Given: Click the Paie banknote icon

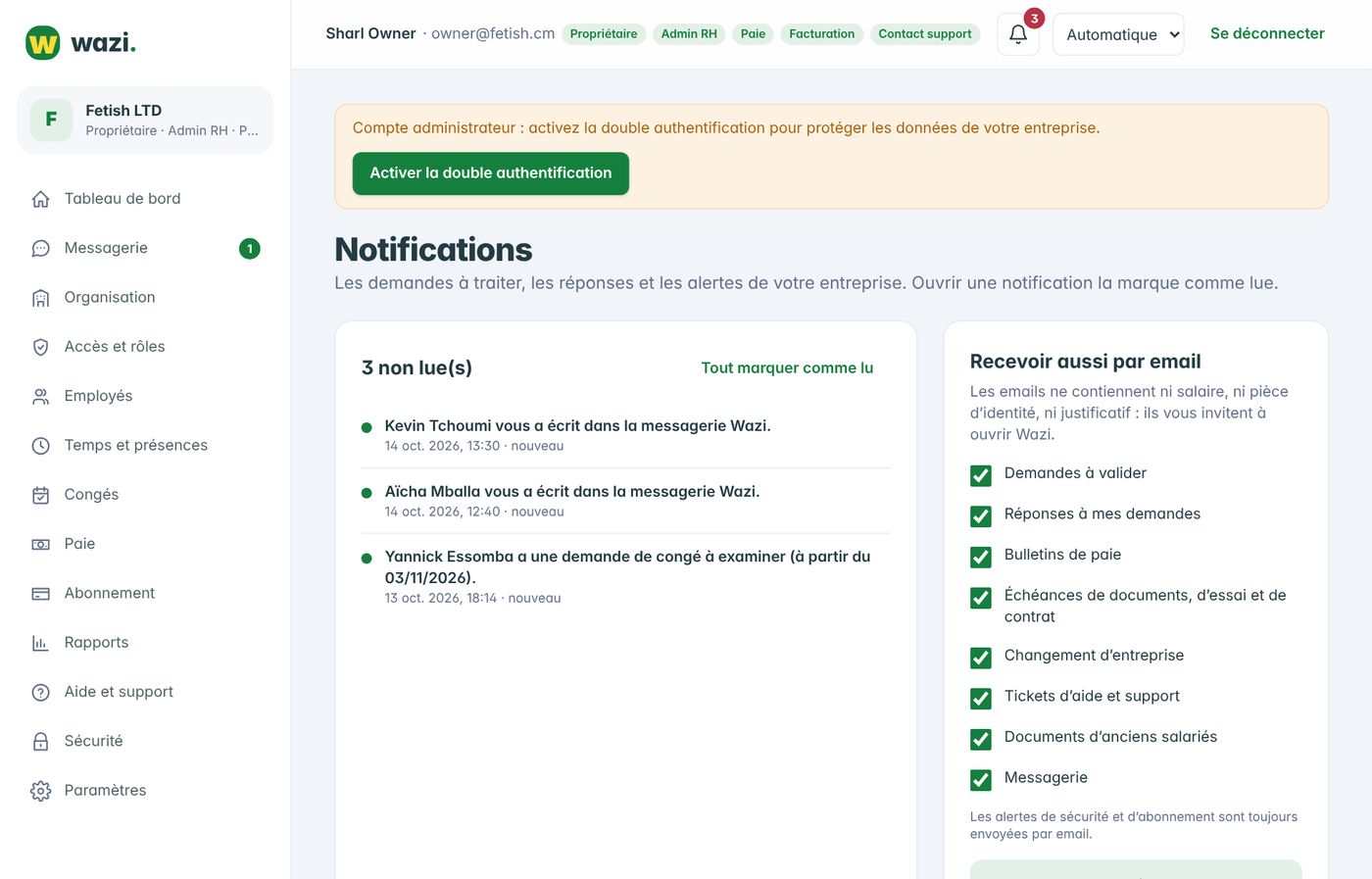Looking at the screenshot, I should click(x=40, y=544).
